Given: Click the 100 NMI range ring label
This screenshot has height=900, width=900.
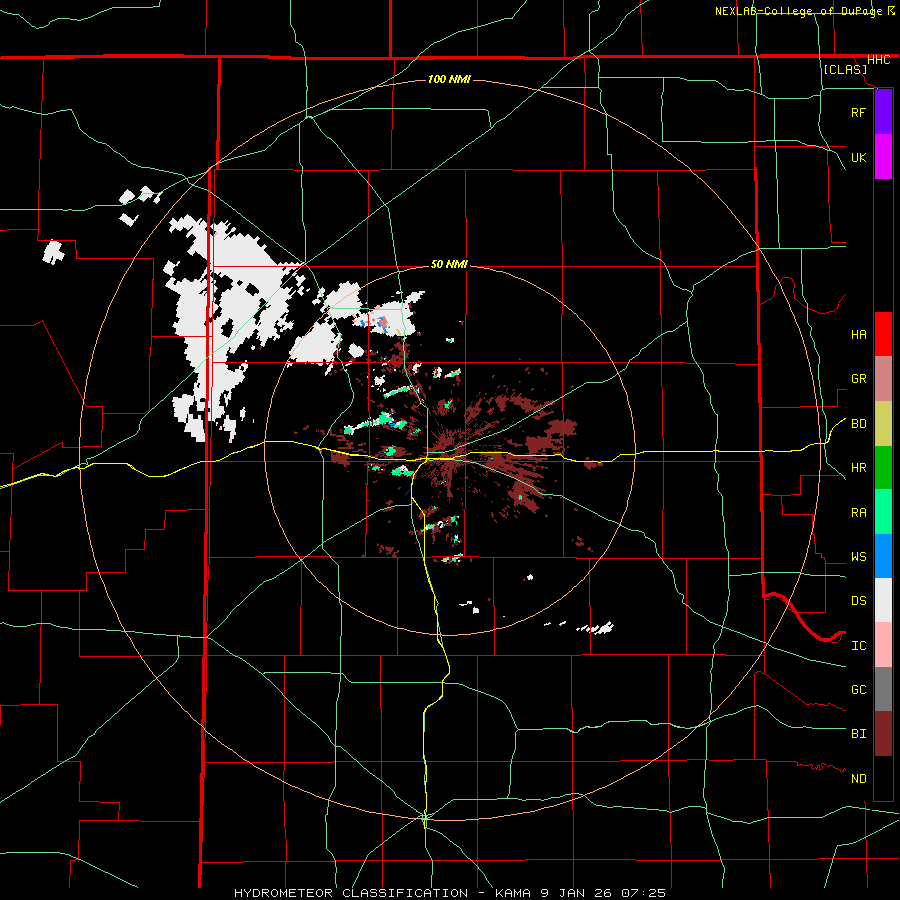Looking at the screenshot, I should click(x=449, y=79).
